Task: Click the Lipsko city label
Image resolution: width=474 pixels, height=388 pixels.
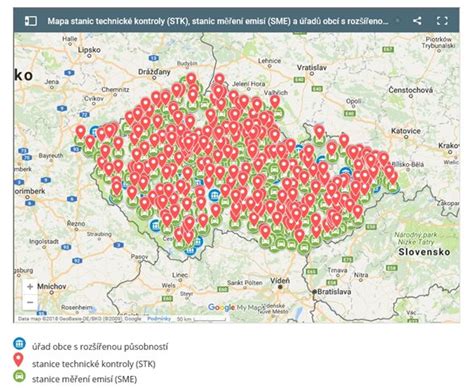Action: click(x=89, y=50)
